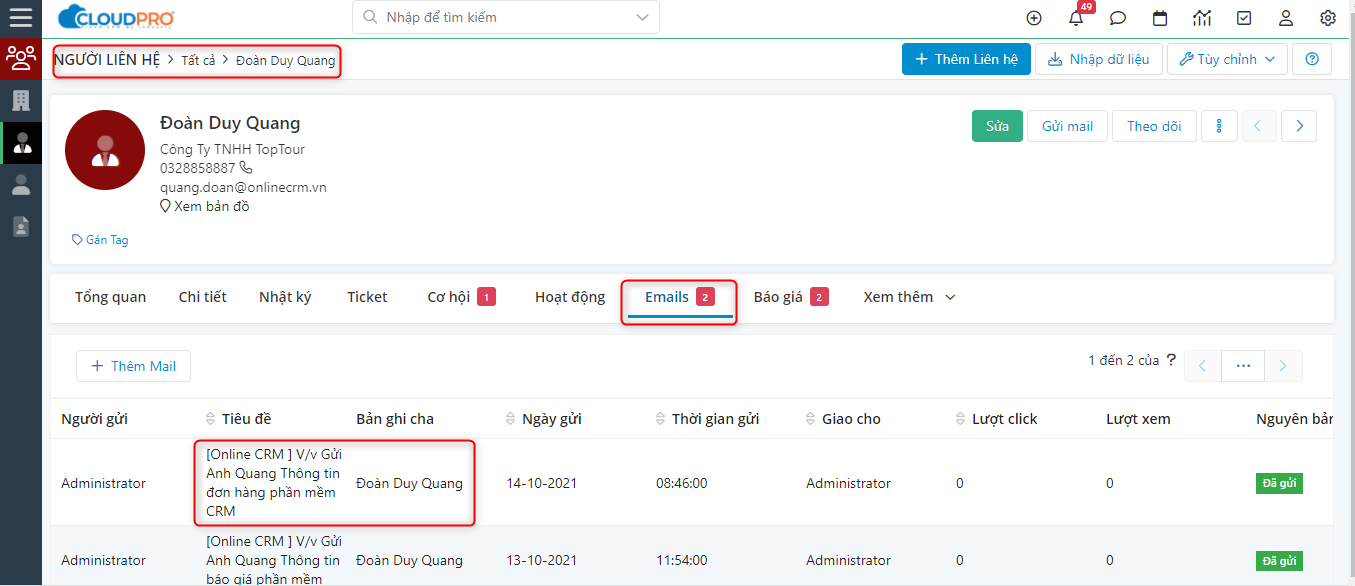Screen dimensions: 1355x586
Task: Open the calendar icon in top bar
Action: pos(1160,18)
